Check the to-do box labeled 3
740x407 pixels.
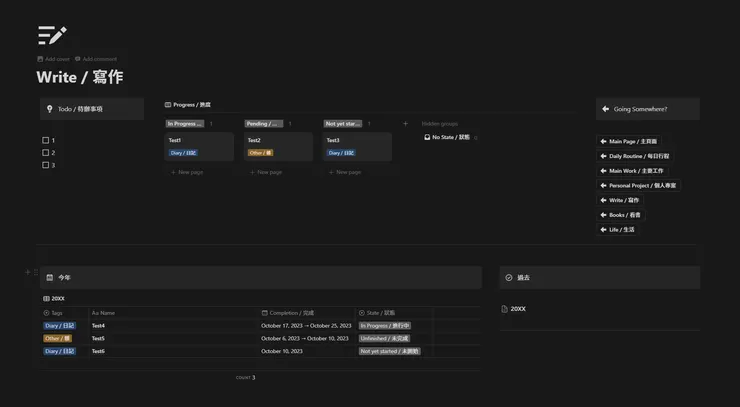(x=46, y=165)
